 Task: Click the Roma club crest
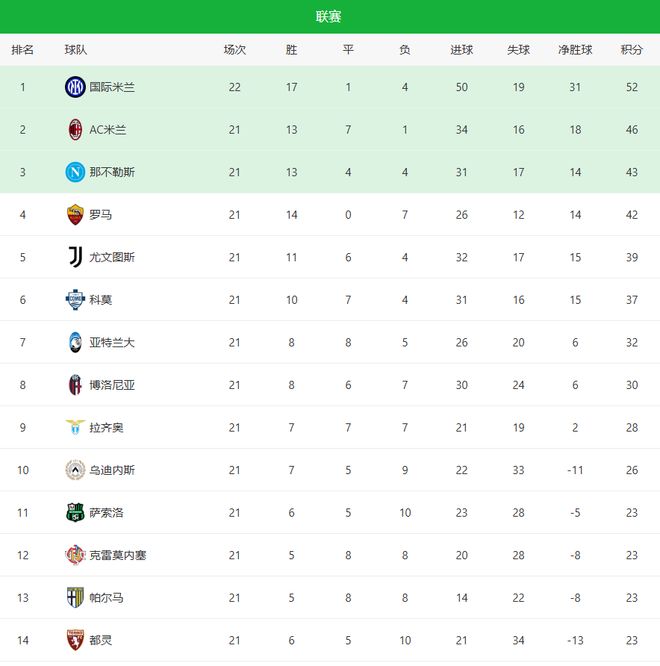pos(75,214)
